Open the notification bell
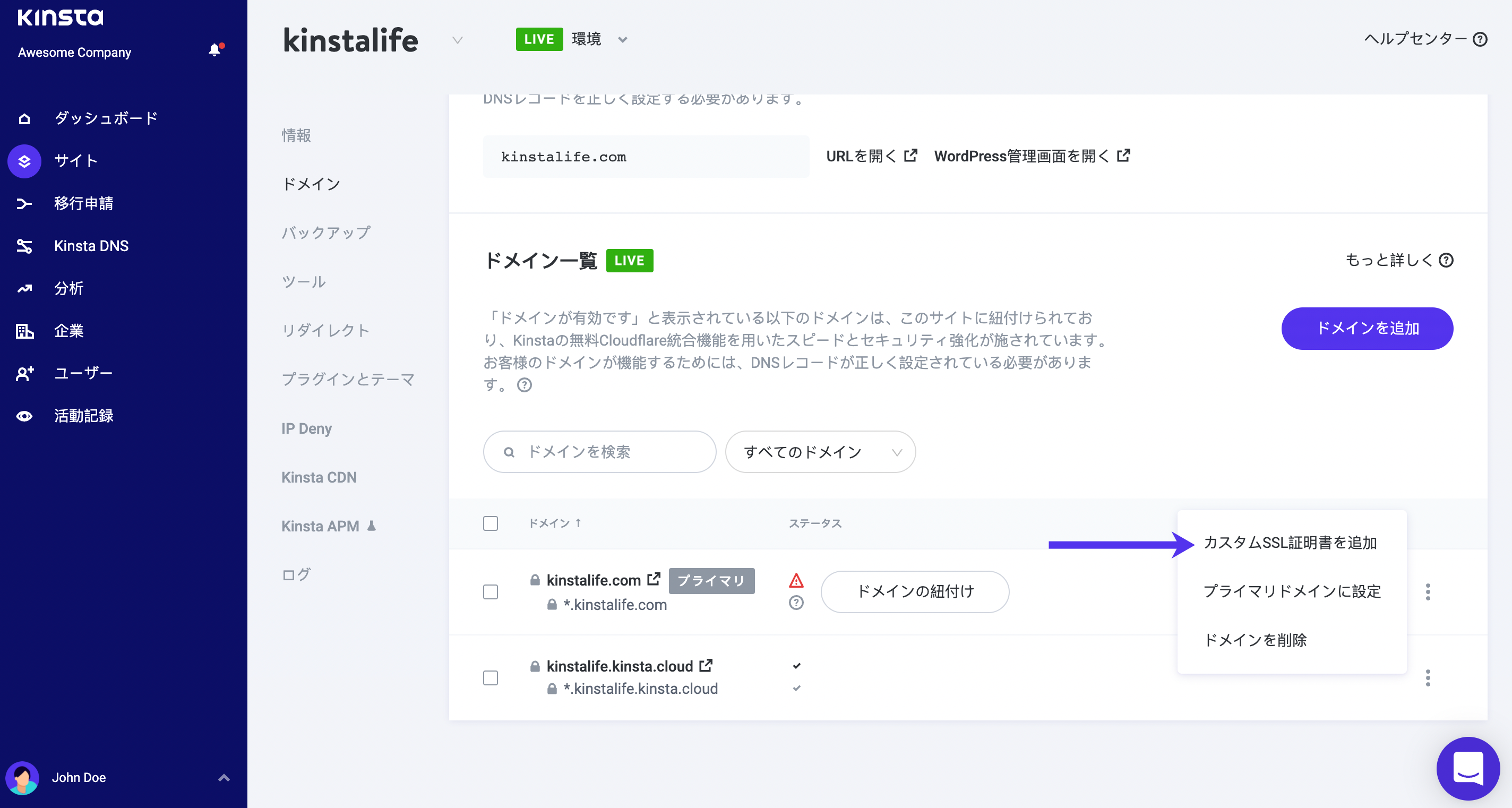Image resolution: width=1512 pixels, height=808 pixels. (213, 50)
